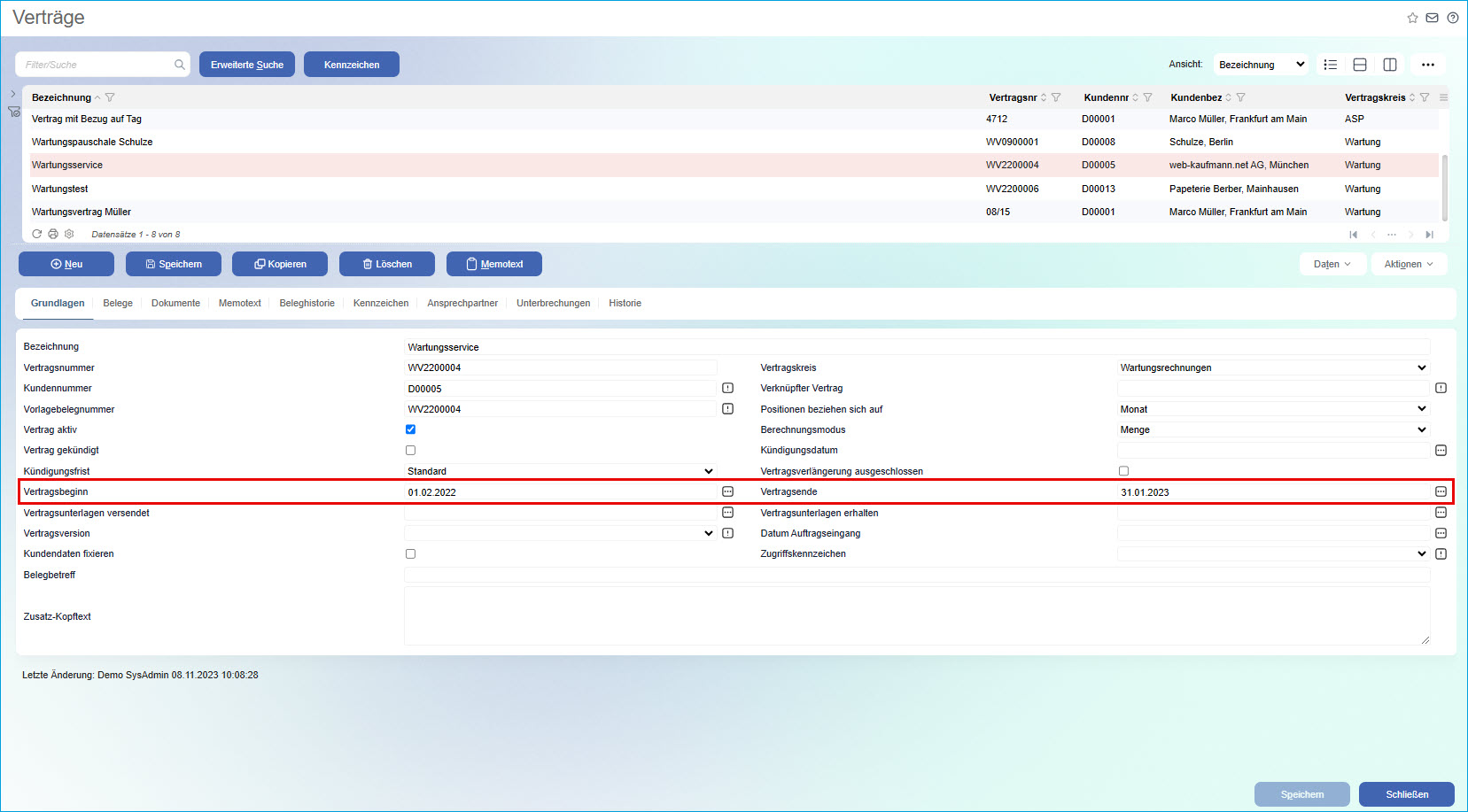Image resolution: width=1468 pixels, height=812 pixels.
Task: Open filter for Kundennr column
Action: [1148, 97]
